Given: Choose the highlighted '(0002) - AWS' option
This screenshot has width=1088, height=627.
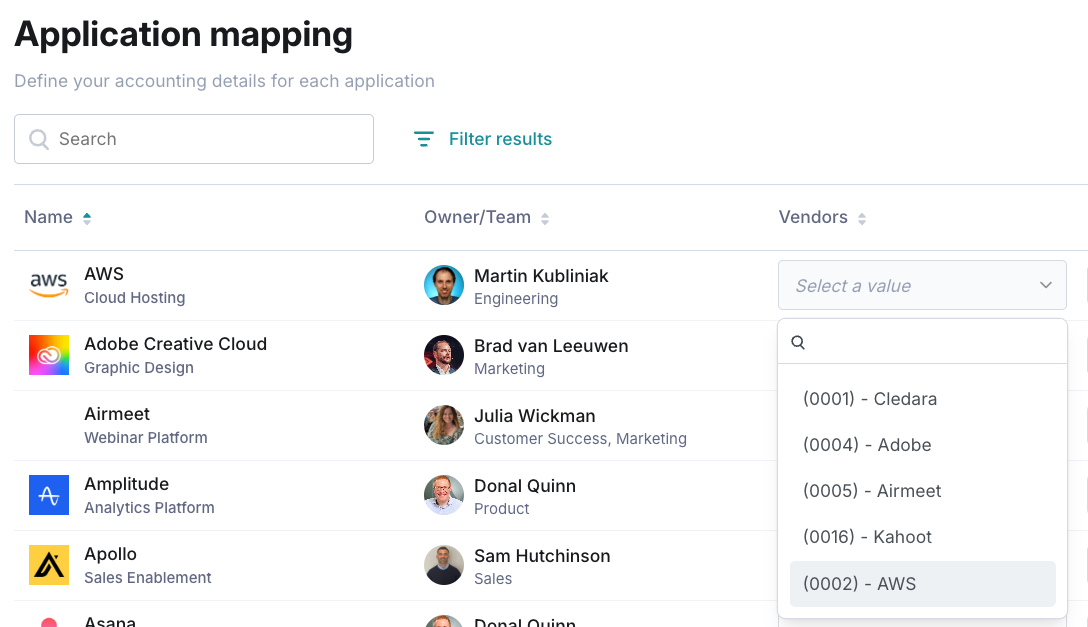Looking at the screenshot, I should coord(859,584).
